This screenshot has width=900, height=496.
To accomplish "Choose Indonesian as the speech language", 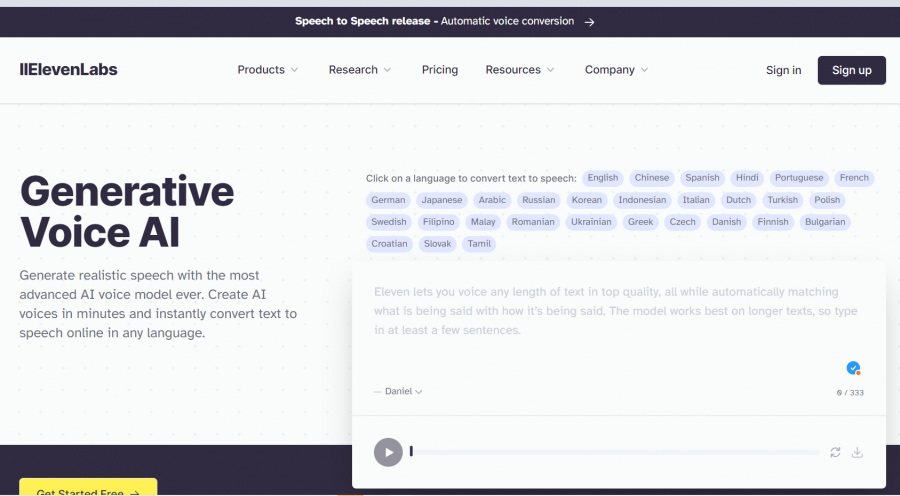I will coord(642,200).
